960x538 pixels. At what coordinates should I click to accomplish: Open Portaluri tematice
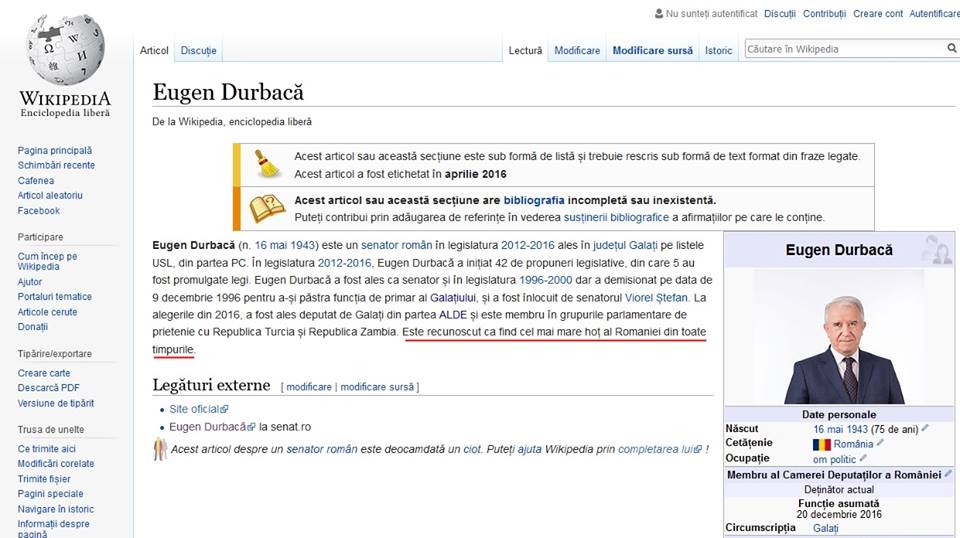click(54, 296)
